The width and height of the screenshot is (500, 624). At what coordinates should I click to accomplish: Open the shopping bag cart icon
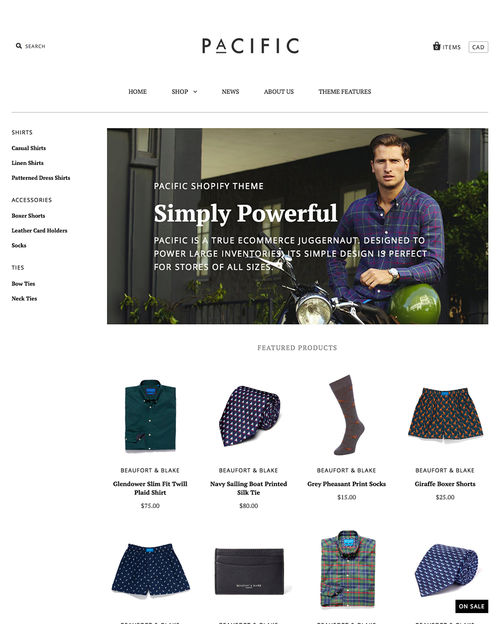click(x=437, y=46)
